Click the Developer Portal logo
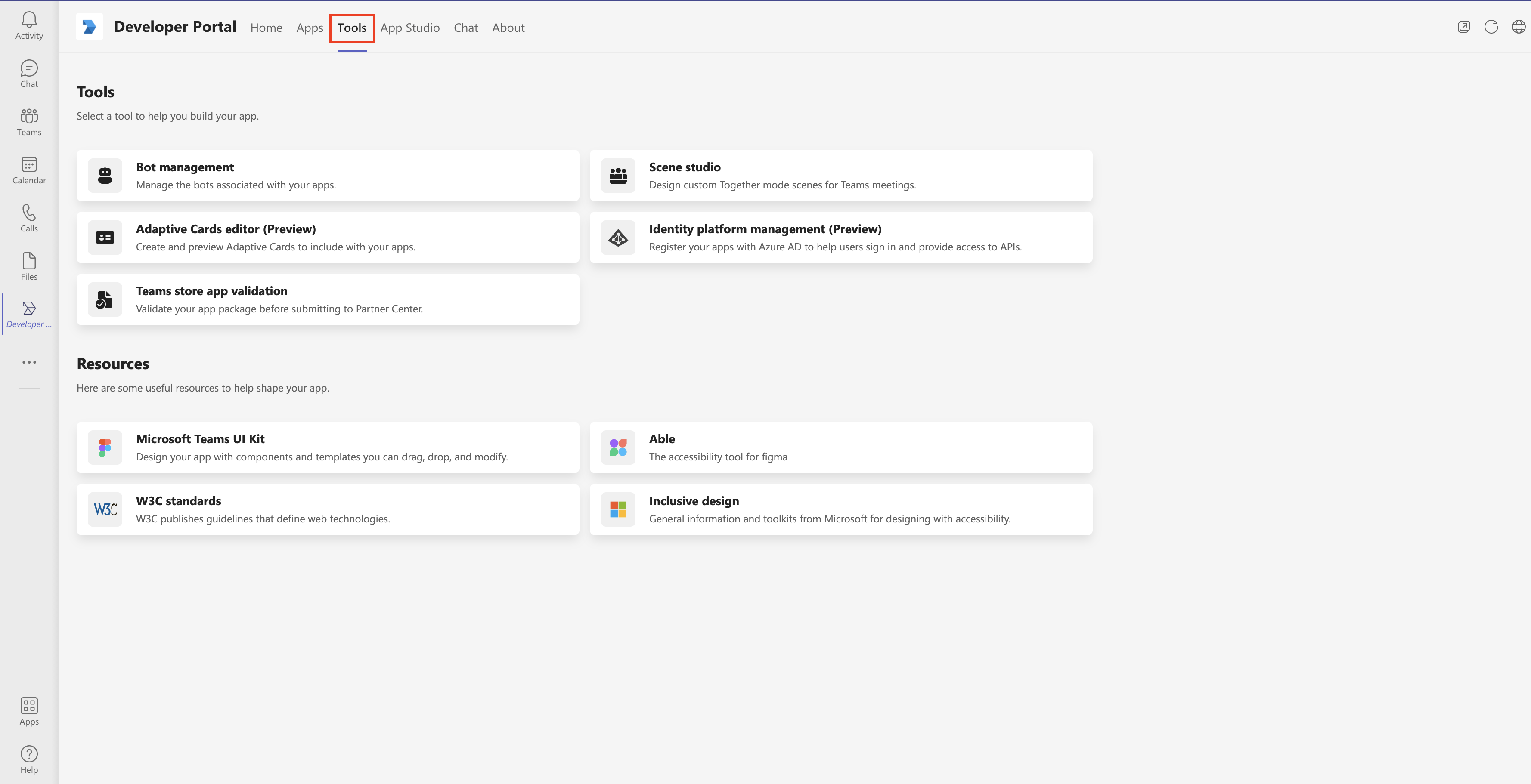Screen dimensions: 1531x784 [89, 27]
